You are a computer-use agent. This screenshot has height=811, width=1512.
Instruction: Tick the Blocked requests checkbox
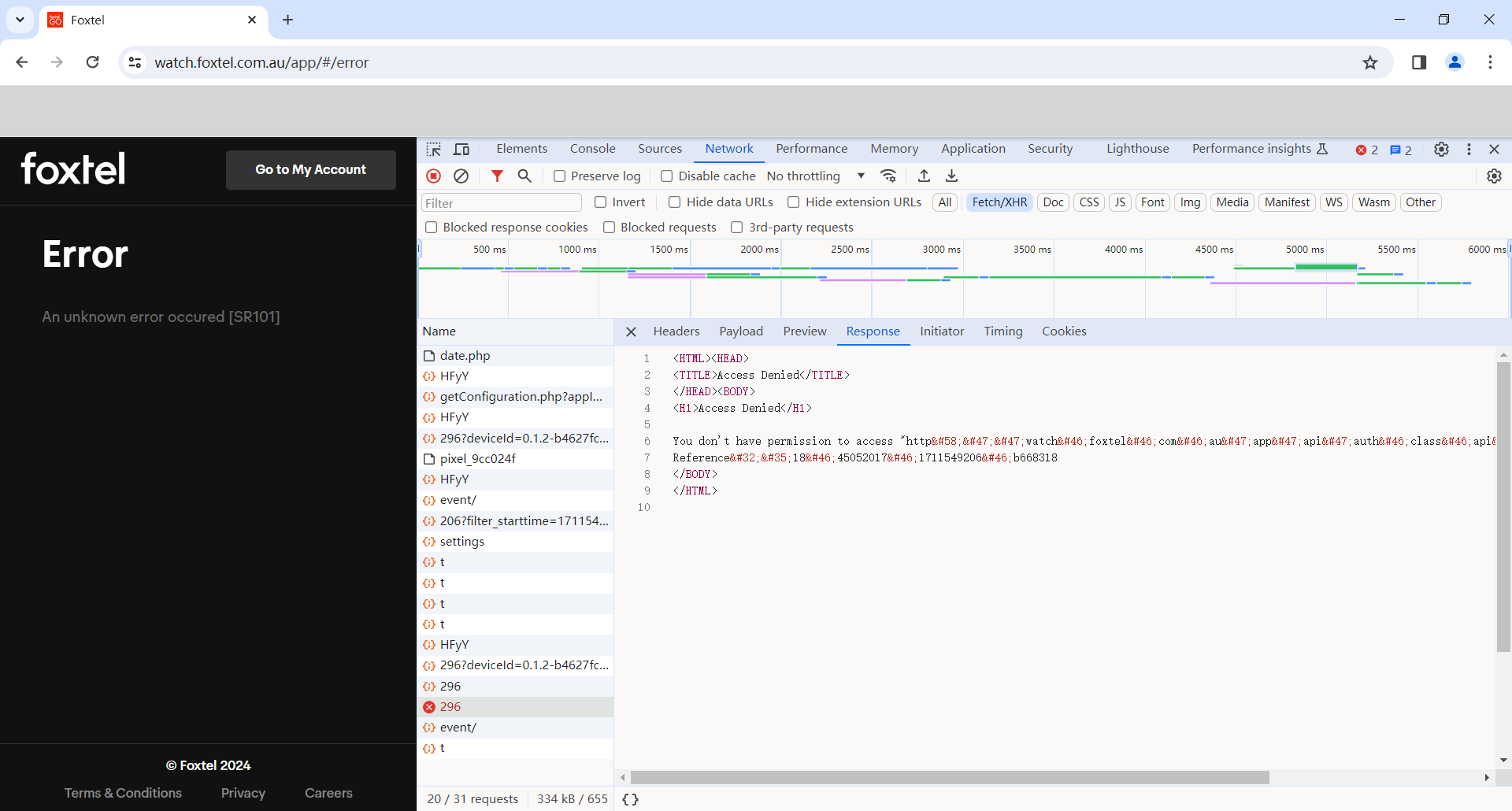point(609,228)
